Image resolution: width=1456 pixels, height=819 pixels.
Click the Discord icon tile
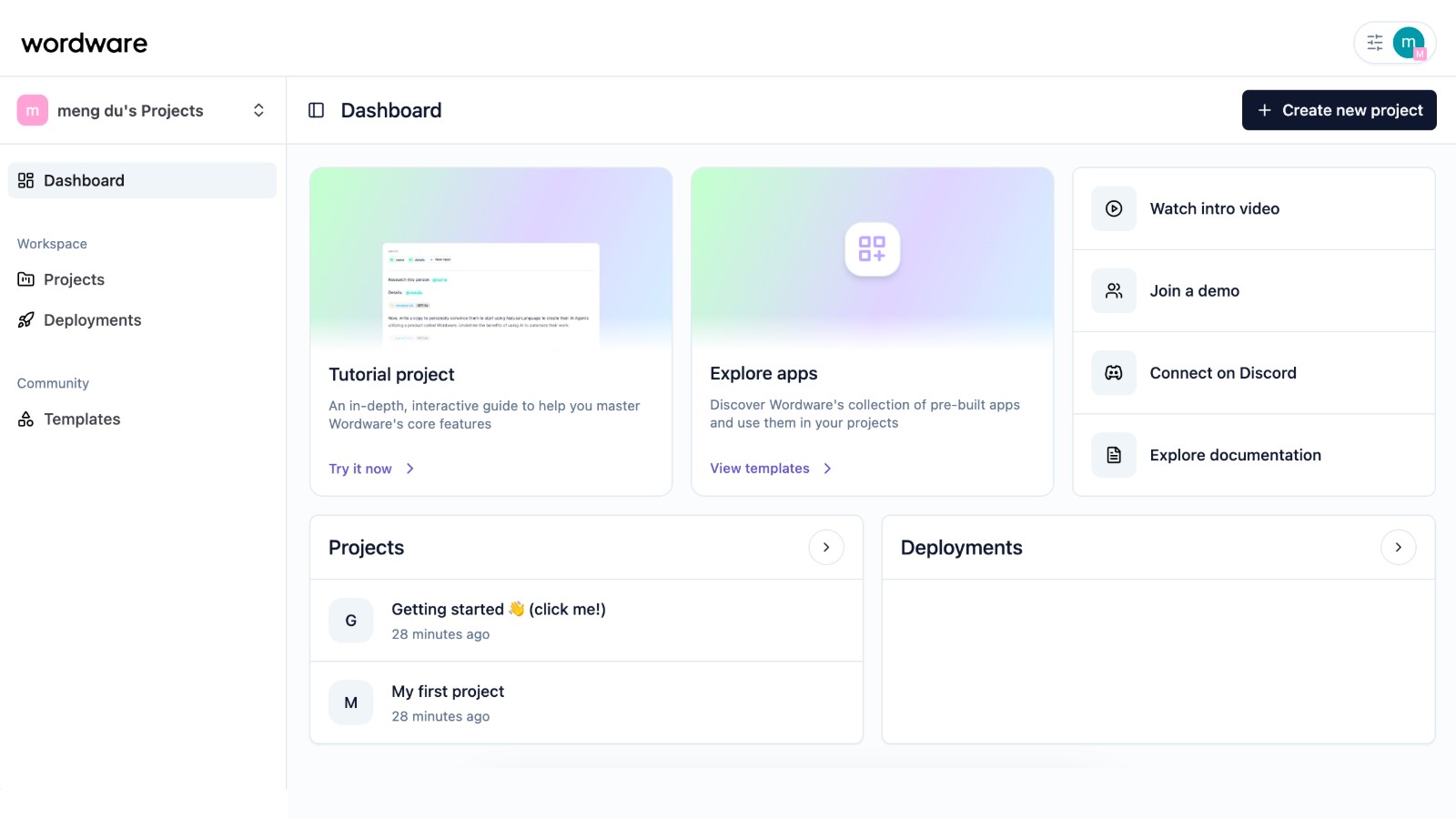pos(1114,372)
